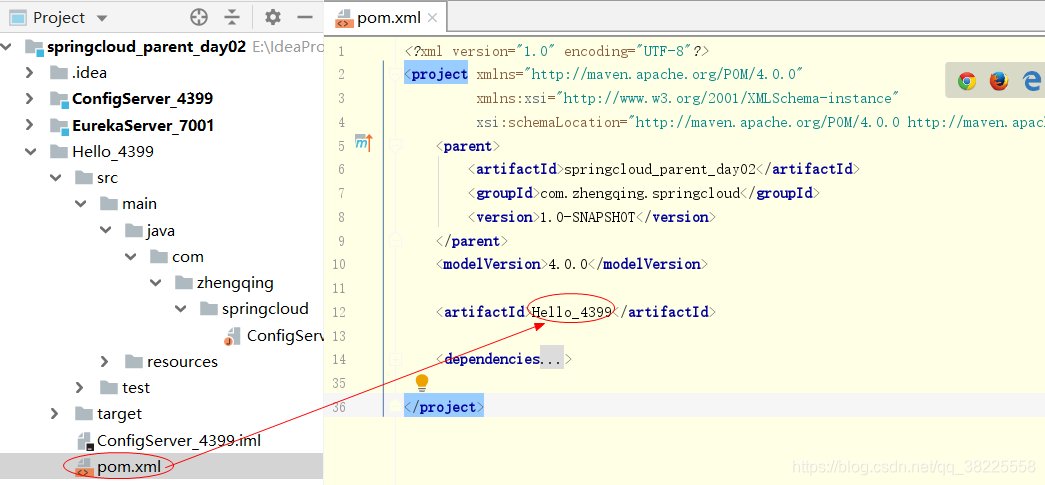1045x485 pixels.
Task: Expand the target folder
Action: pos(55,414)
